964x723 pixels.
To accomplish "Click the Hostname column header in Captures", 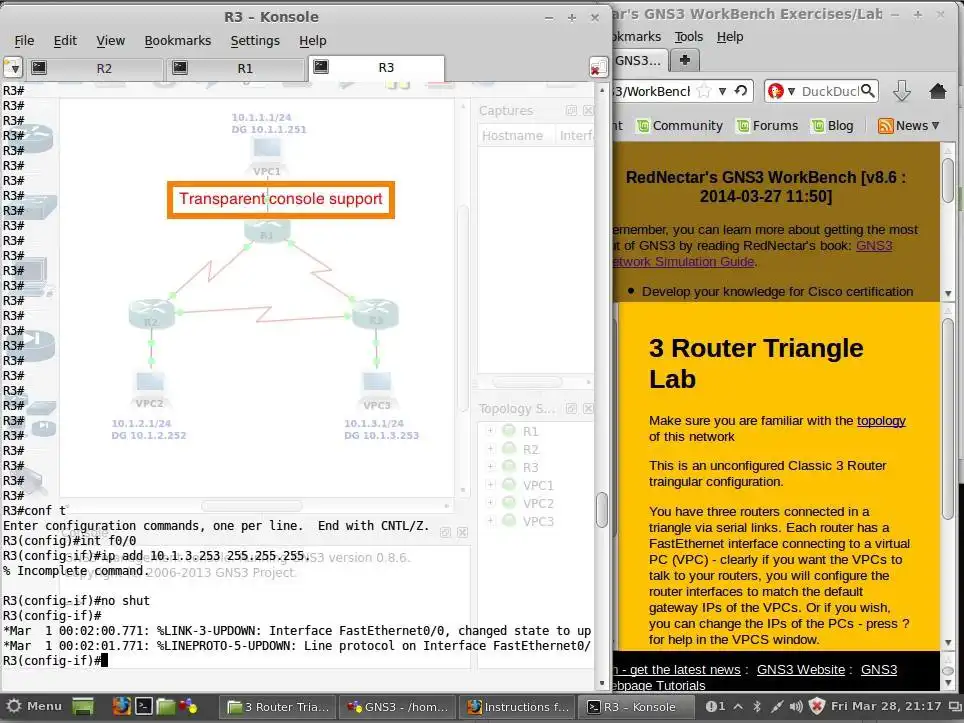I will tap(515, 136).
